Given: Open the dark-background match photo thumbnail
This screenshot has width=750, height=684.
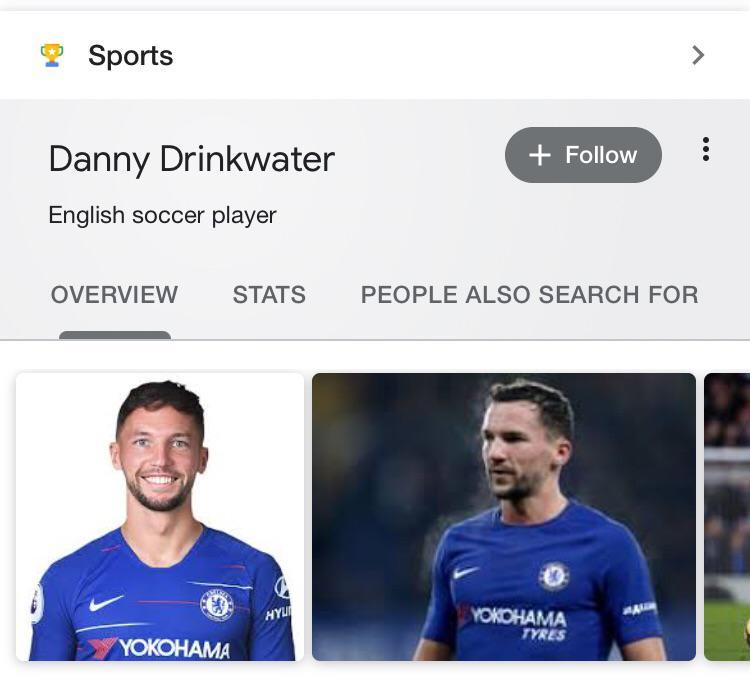Looking at the screenshot, I should [503, 516].
